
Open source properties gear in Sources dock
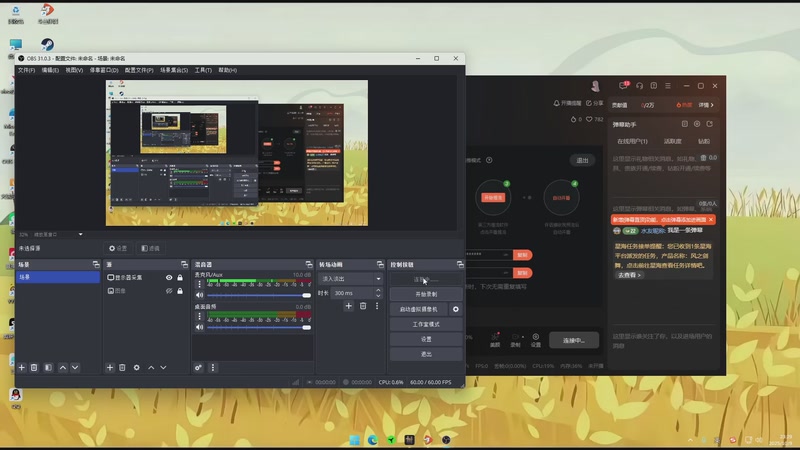[x=136, y=367]
